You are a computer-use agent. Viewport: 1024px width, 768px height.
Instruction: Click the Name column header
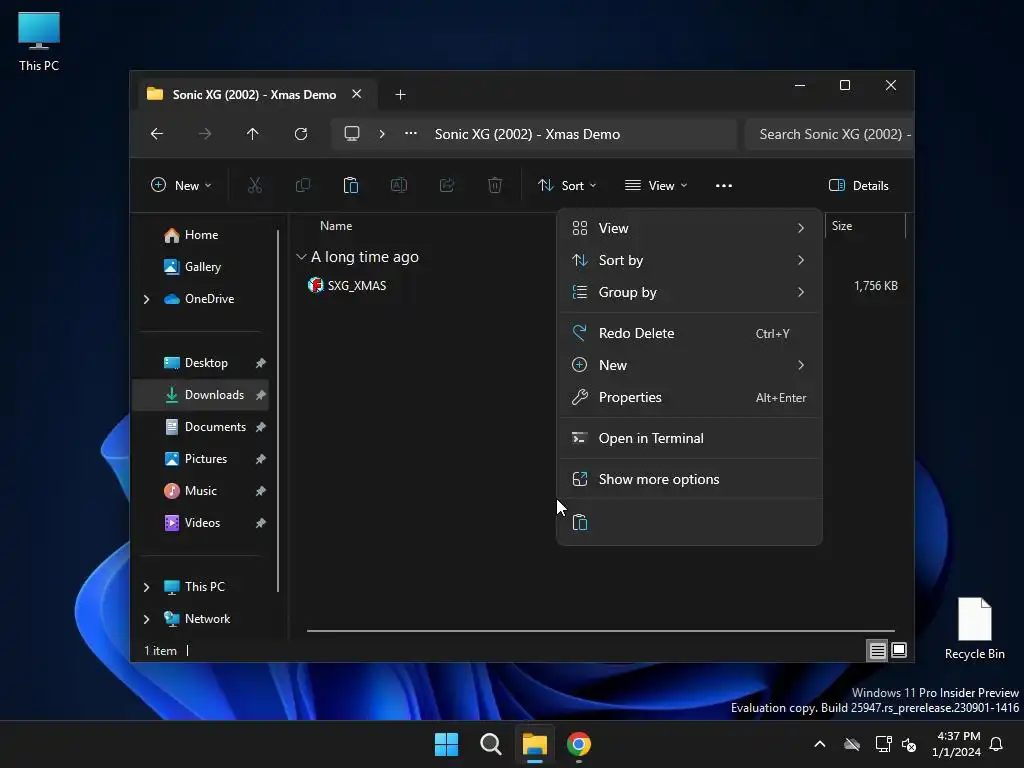336,226
